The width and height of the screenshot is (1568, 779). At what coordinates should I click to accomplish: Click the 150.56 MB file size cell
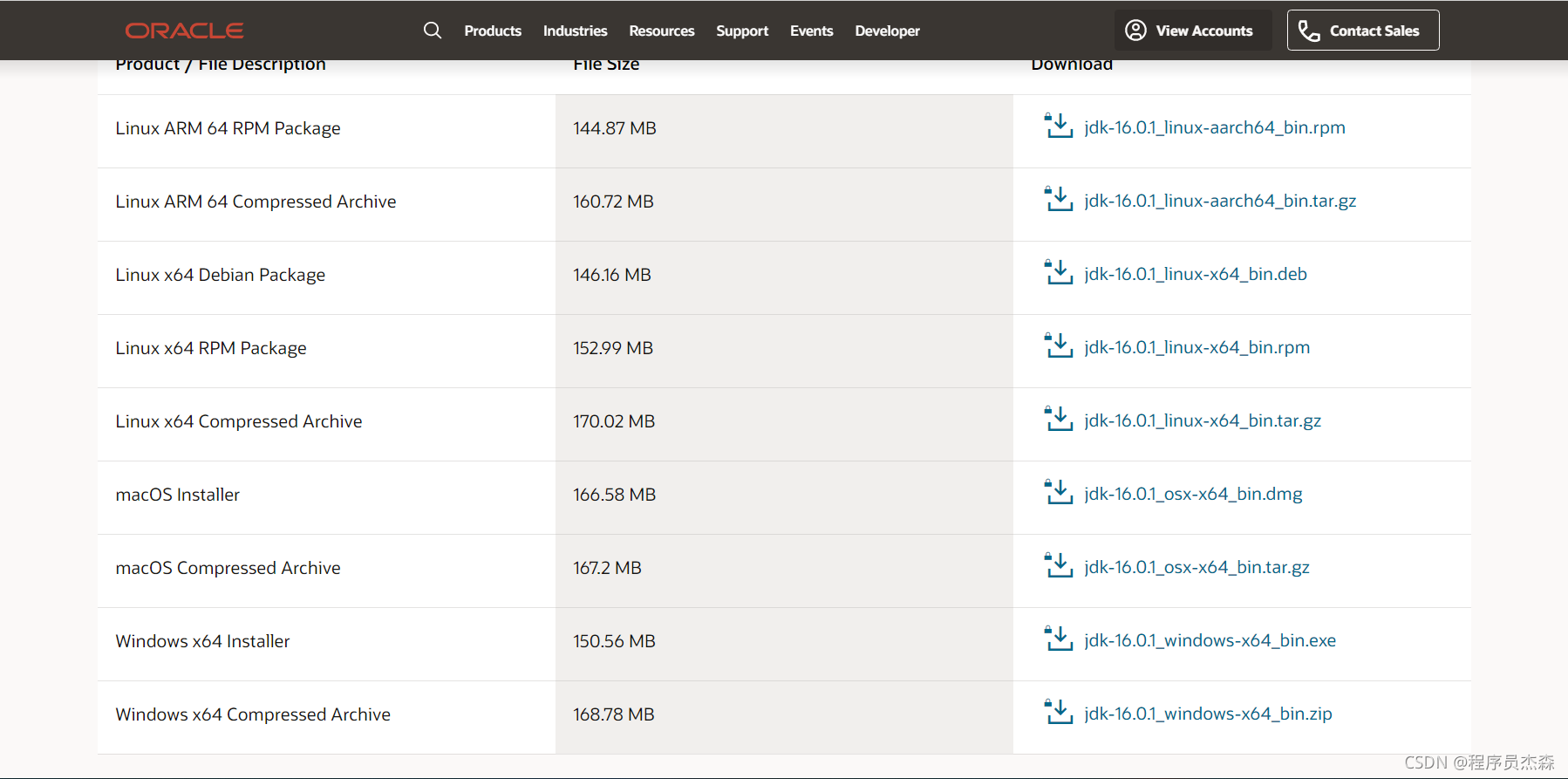tap(784, 644)
